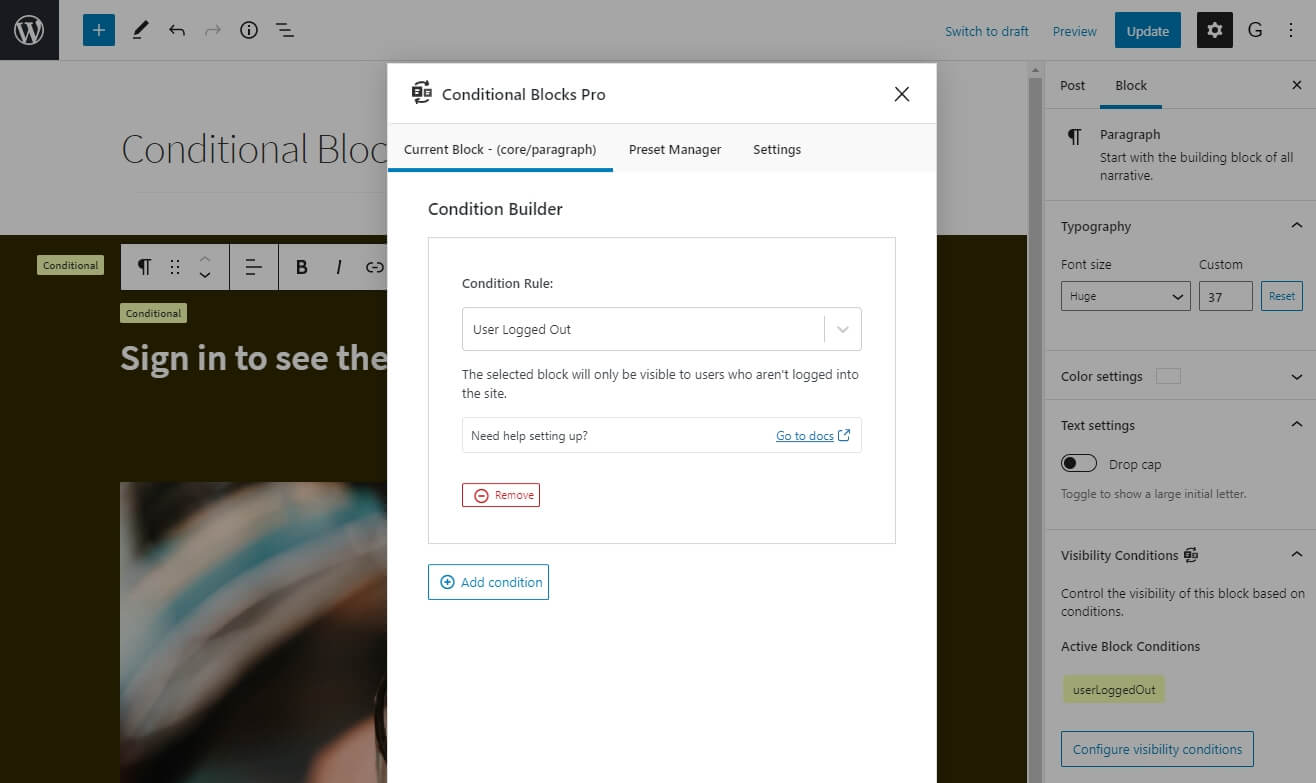Click the G plugin icon in top bar
This screenshot has width=1316, height=783.
(x=1255, y=30)
